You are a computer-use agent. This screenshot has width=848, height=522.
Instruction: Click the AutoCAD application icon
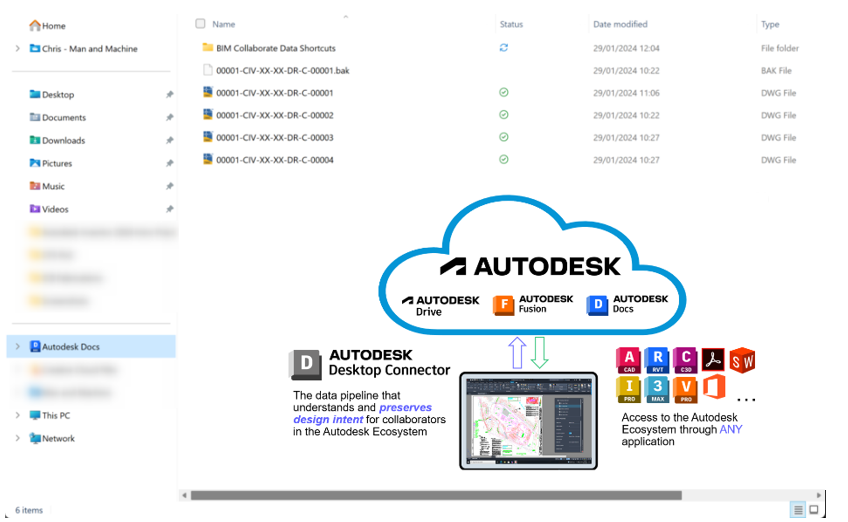pyautogui.click(x=628, y=360)
